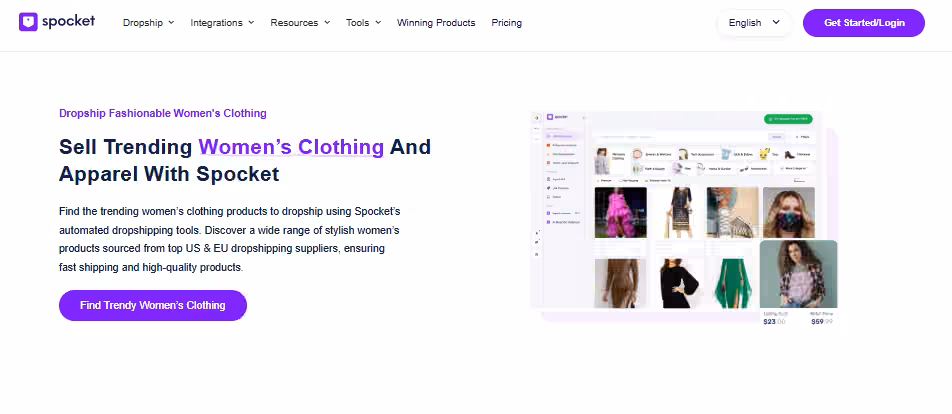Click the paragraph starting "Find the trending women's"
The width and height of the screenshot is (952, 414).
click(x=230, y=239)
